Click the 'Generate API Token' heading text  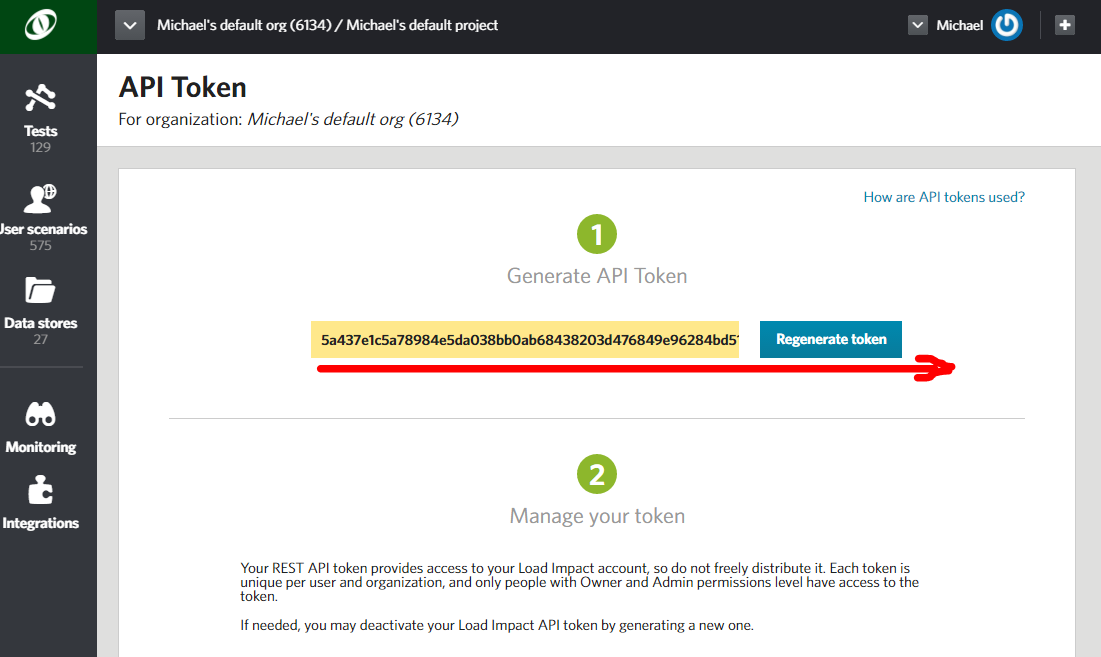point(597,276)
